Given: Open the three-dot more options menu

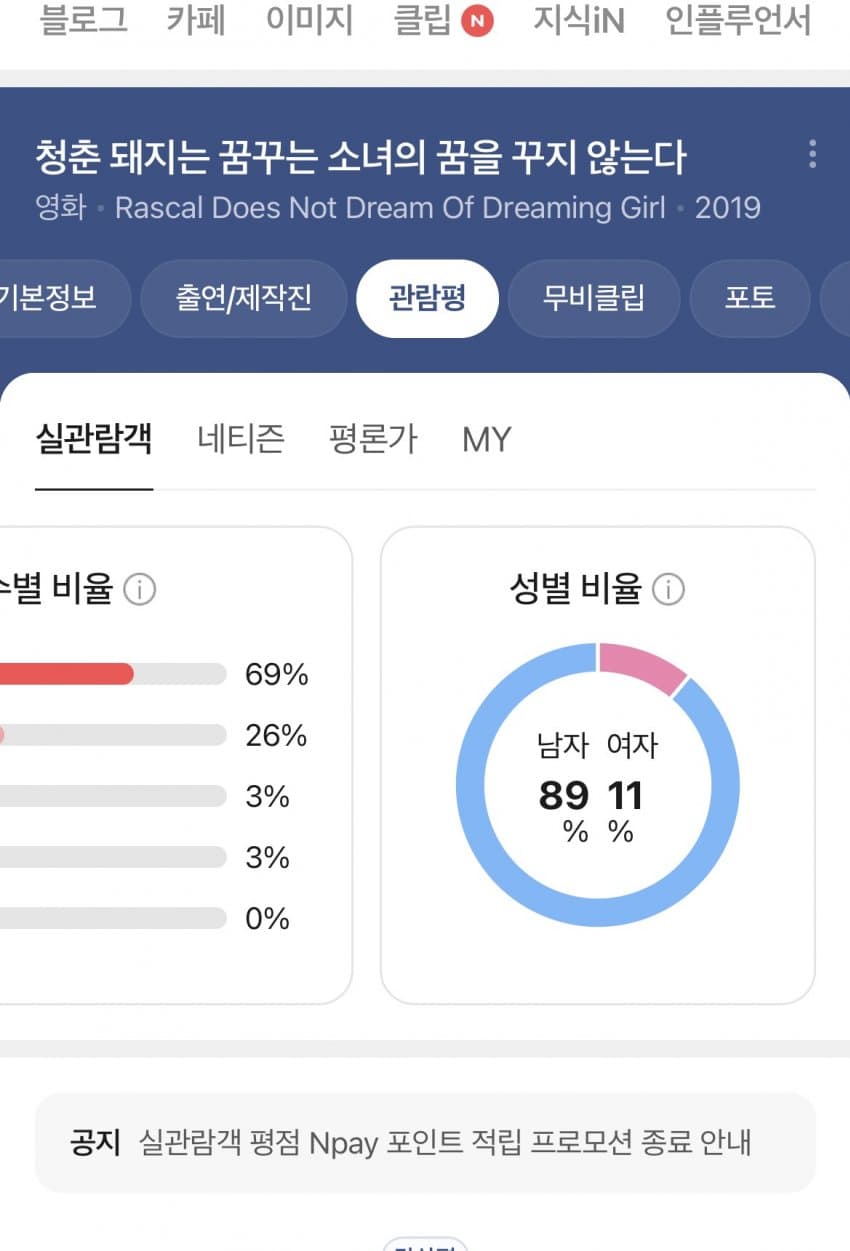Looking at the screenshot, I should (812, 154).
